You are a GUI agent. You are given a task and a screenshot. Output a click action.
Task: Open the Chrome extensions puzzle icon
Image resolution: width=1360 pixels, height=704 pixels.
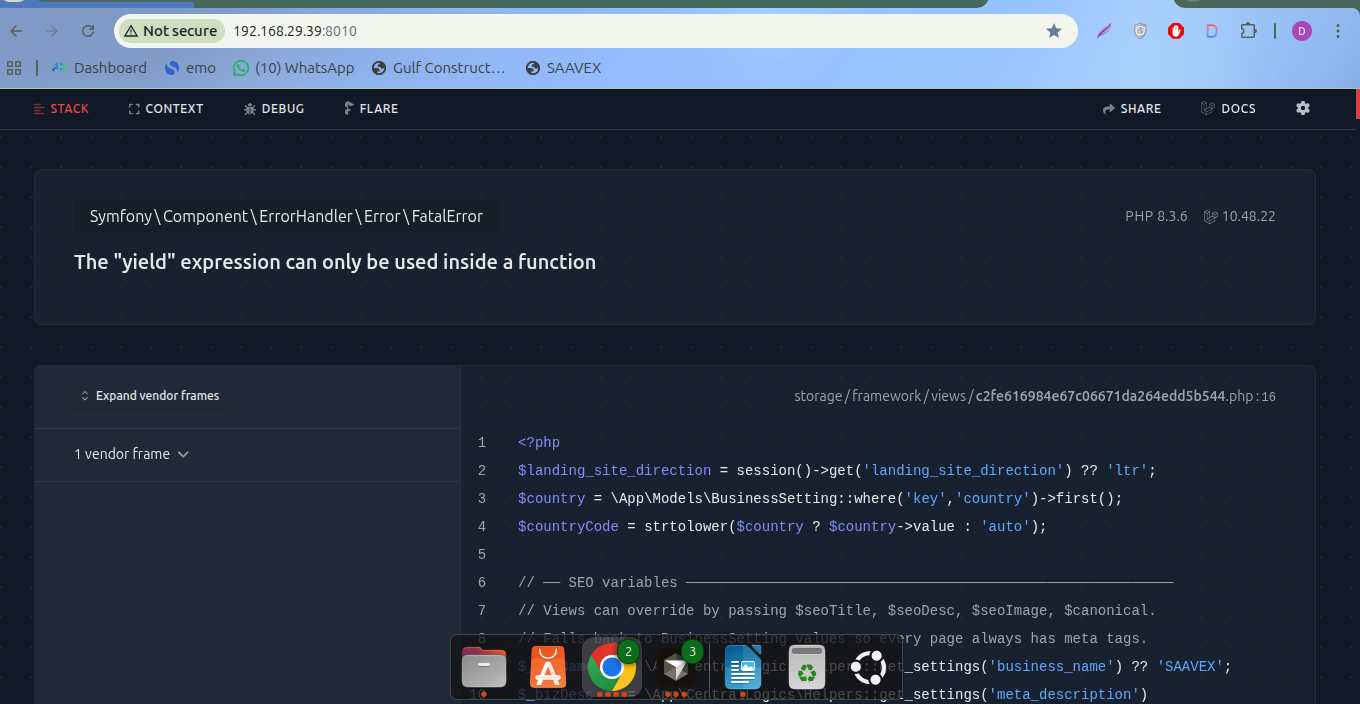pyautogui.click(x=1247, y=31)
